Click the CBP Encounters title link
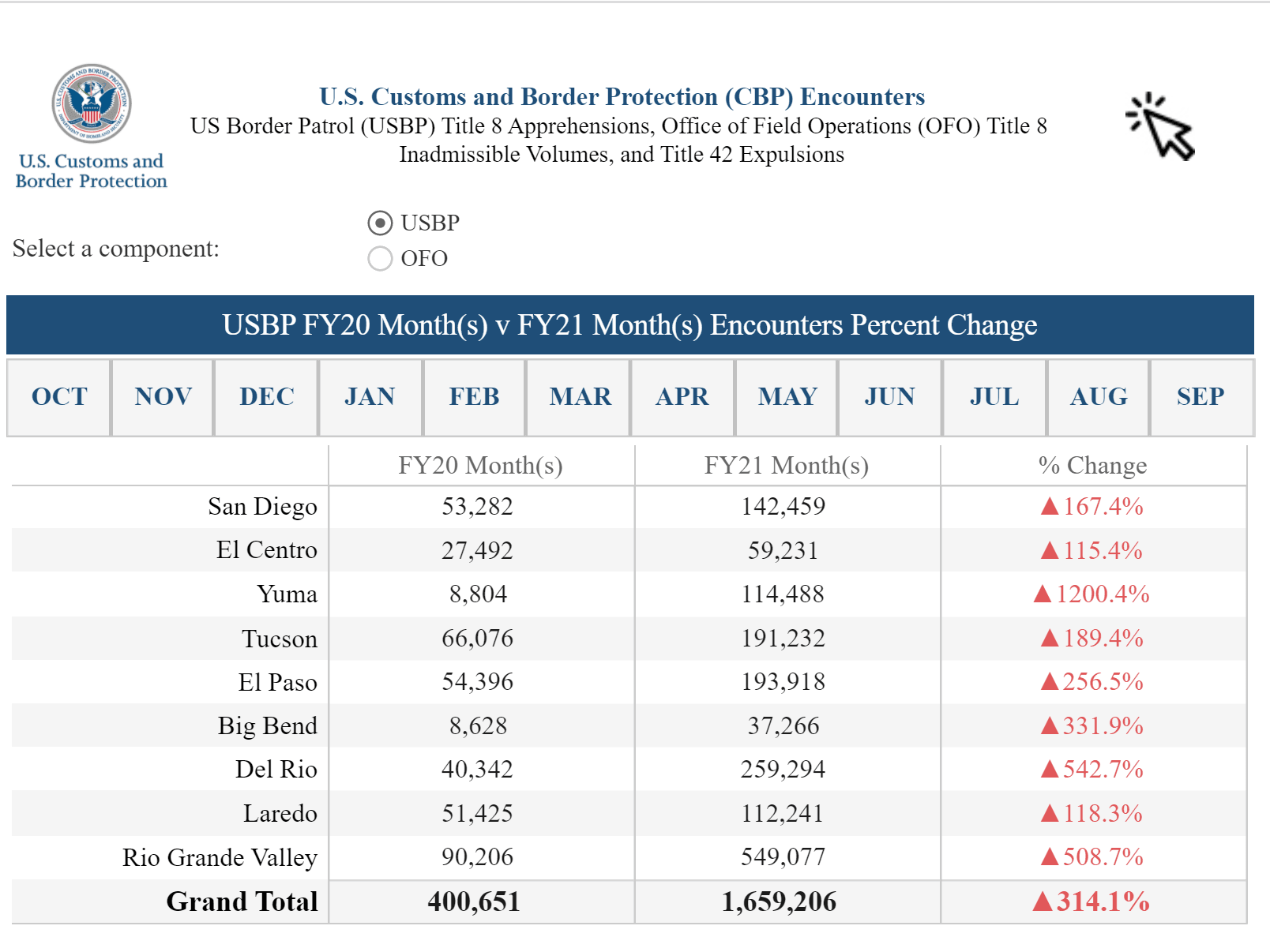1270x952 pixels. point(622,96)
